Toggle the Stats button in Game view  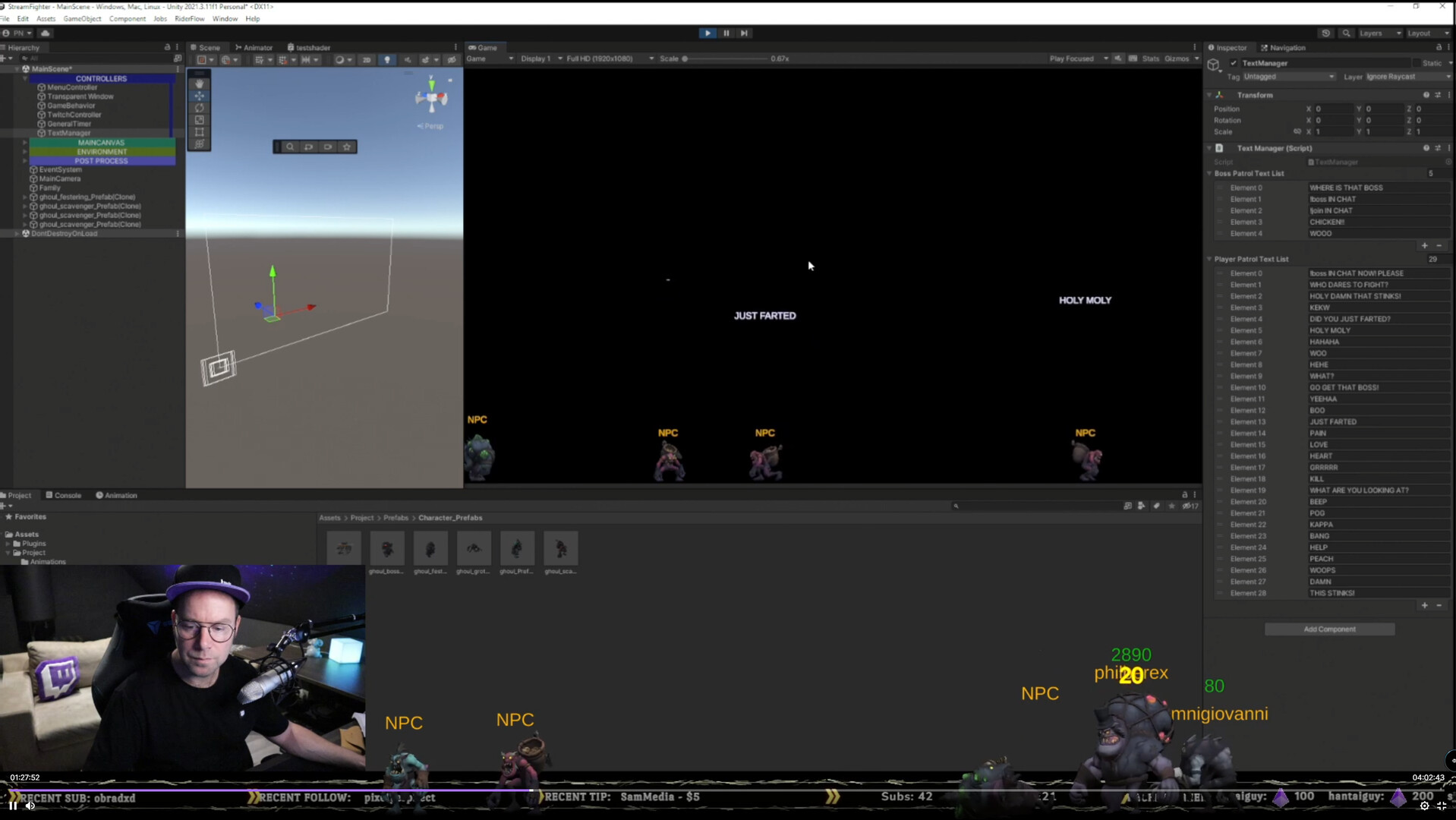1150,58
